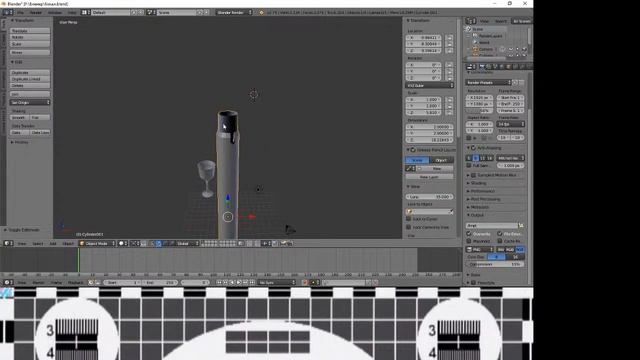Open the Render menu in top bar
The image size is (640, 360).
[x=36, y=13]
